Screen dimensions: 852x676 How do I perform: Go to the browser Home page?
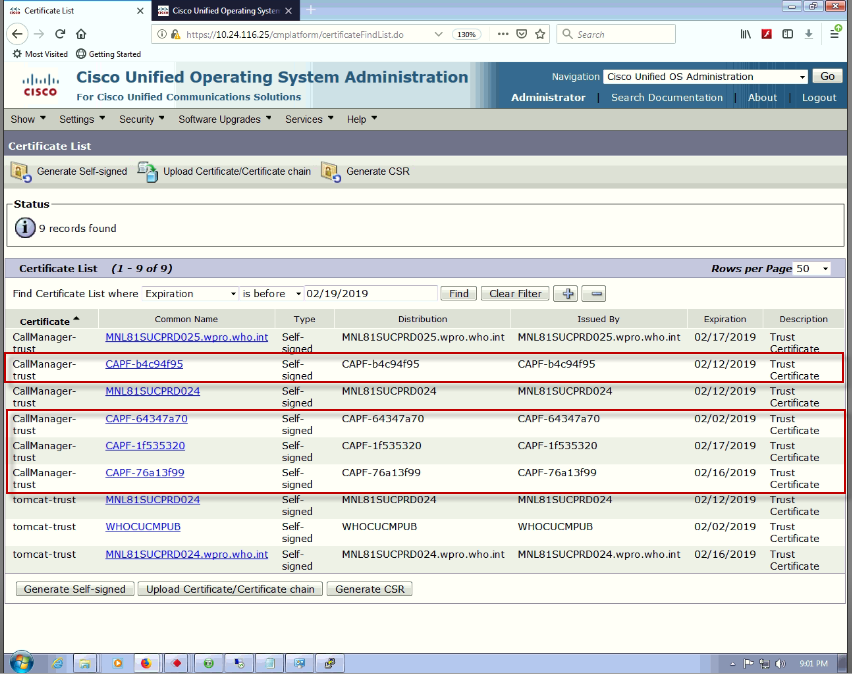(81, 34)
